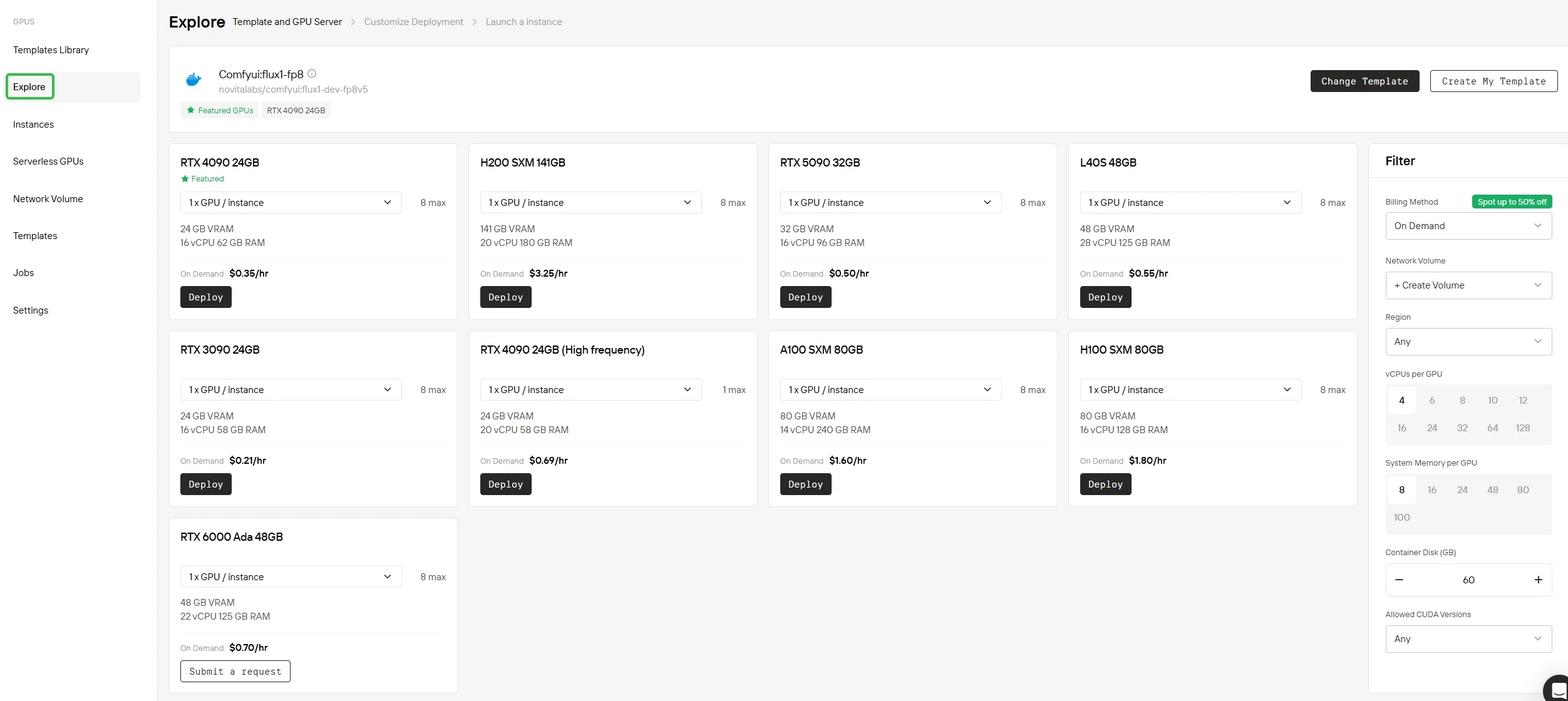
Task: Expand GPU count dropdown for L40S 48GB
Action: [x=1191, y=203]
